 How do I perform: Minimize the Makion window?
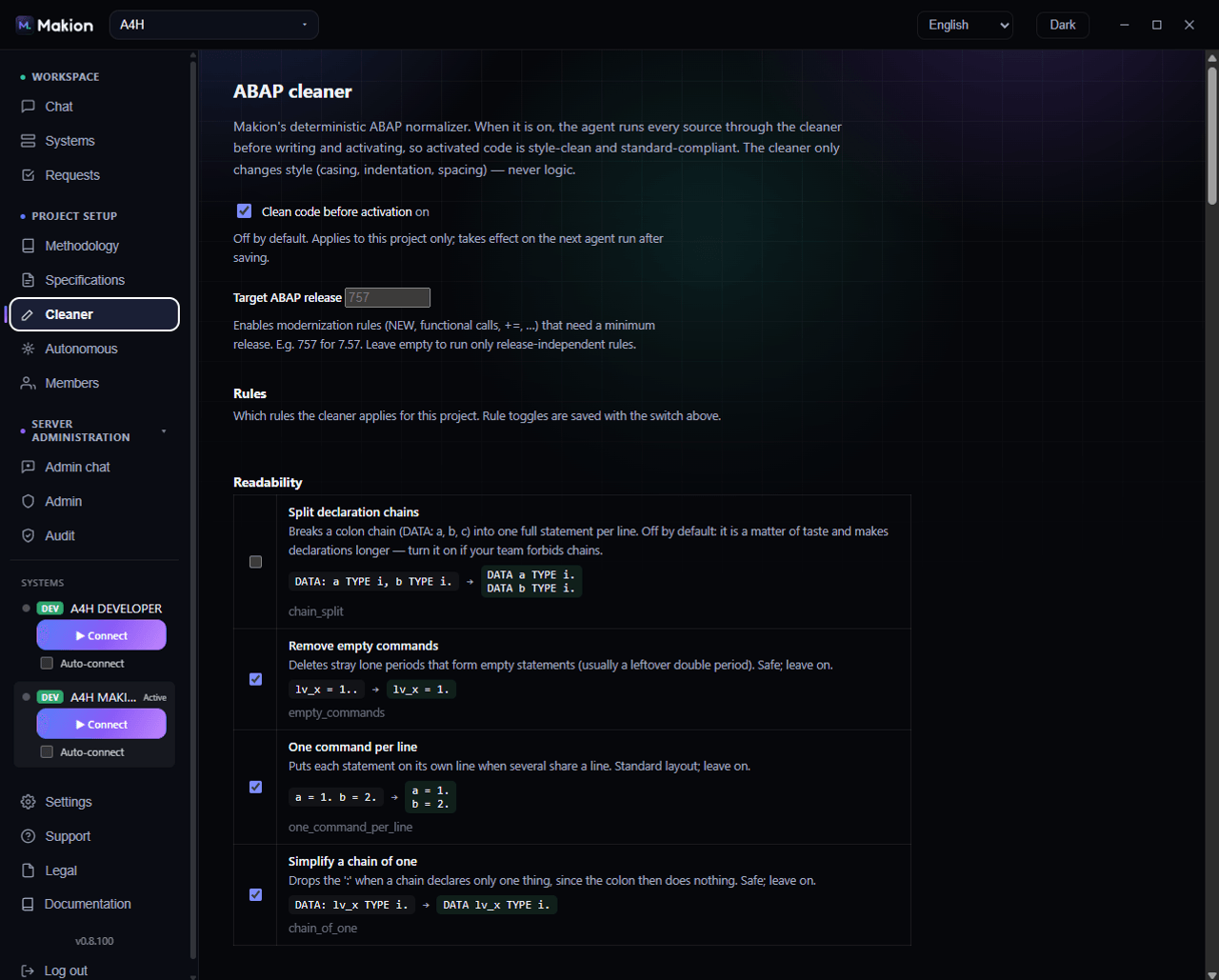(1125, 25)
